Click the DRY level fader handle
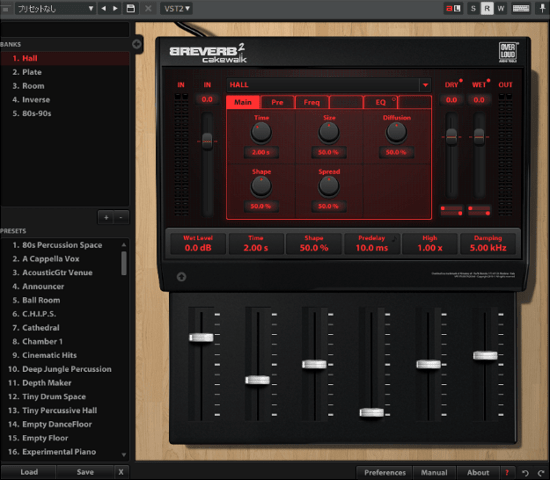 coord(451,136)
